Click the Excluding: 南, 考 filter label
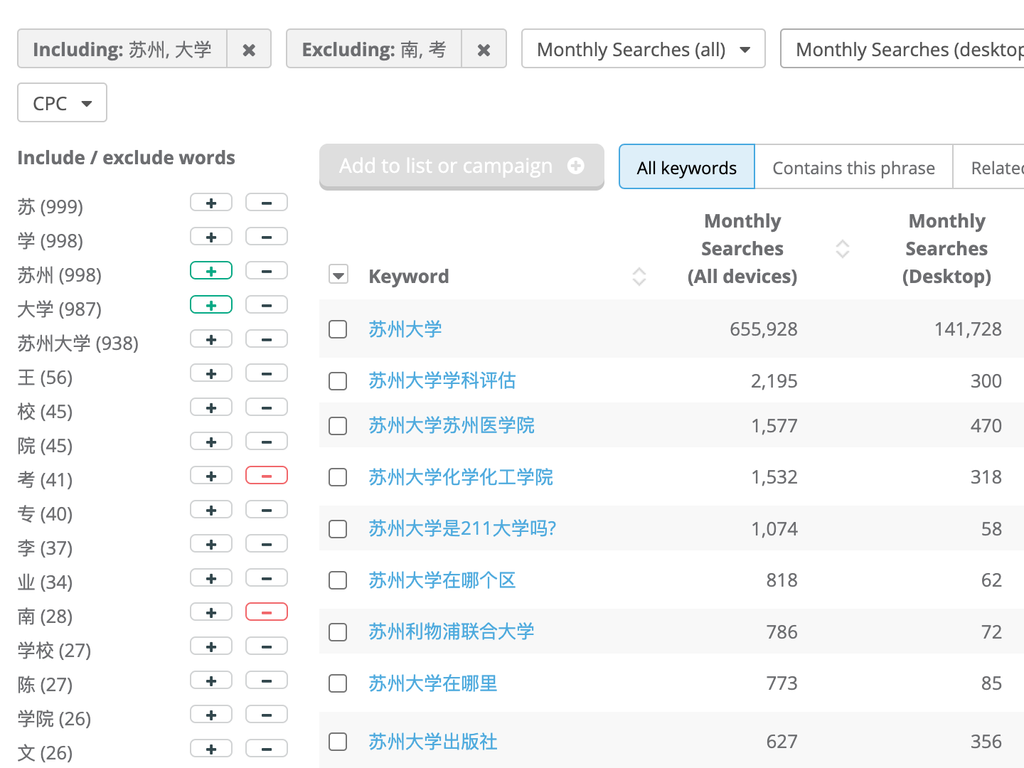1024x768 pixels. (374, 49)
